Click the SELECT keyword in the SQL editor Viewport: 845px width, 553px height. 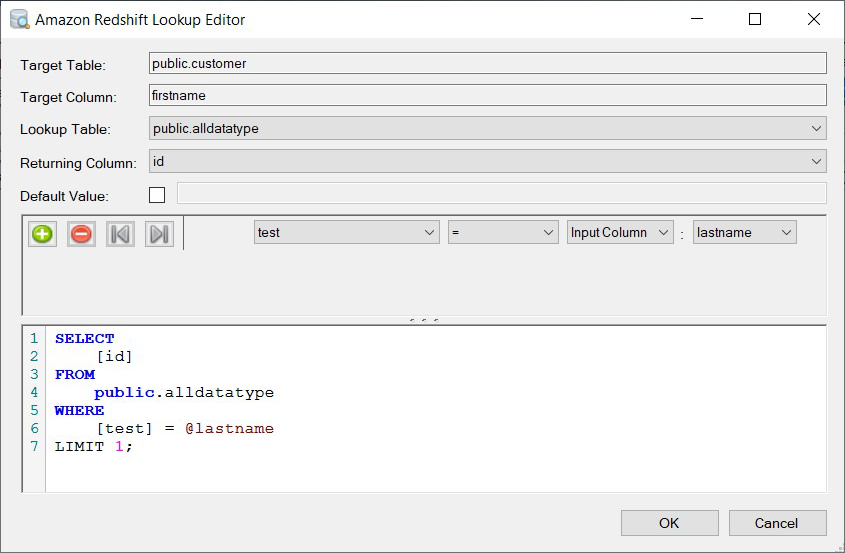tap(85, 338)
